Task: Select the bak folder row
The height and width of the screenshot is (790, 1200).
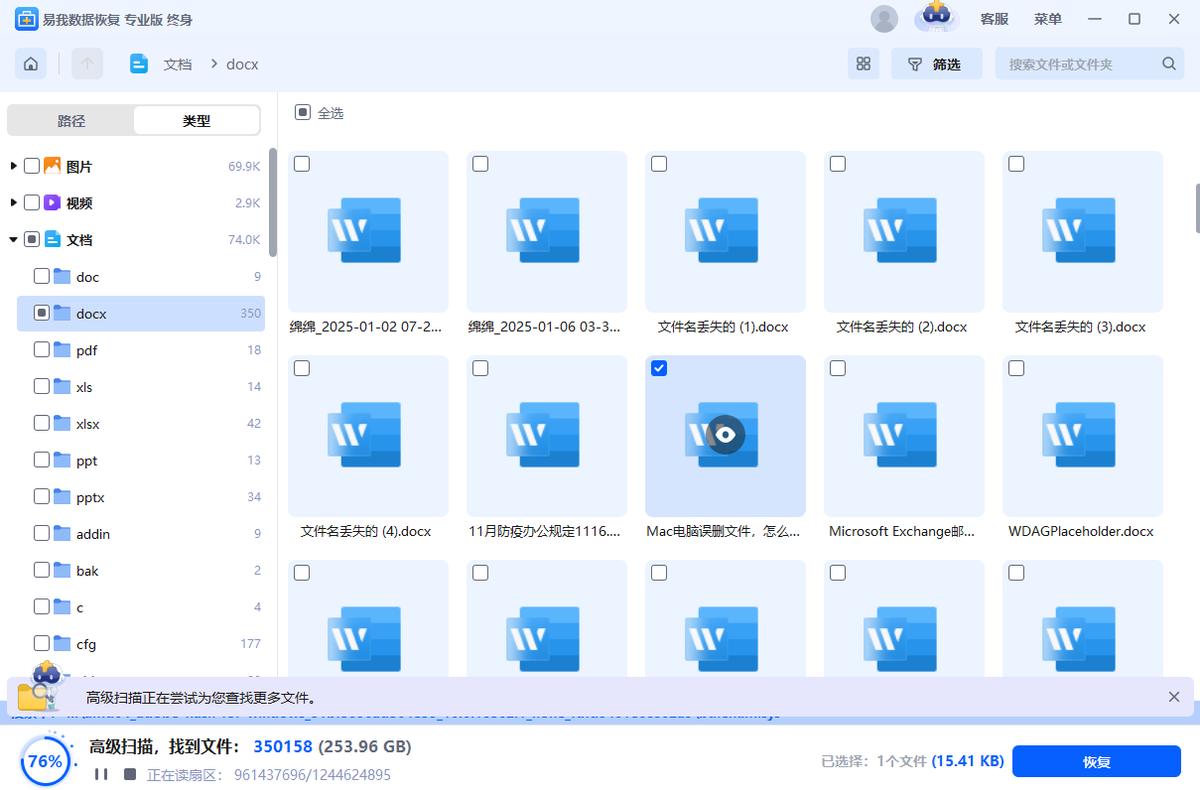Action: [141, 570]
